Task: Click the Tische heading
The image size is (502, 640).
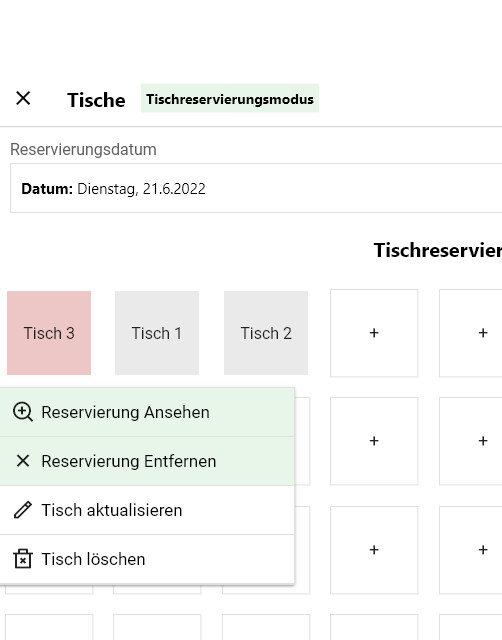Action: pos(96,100)
